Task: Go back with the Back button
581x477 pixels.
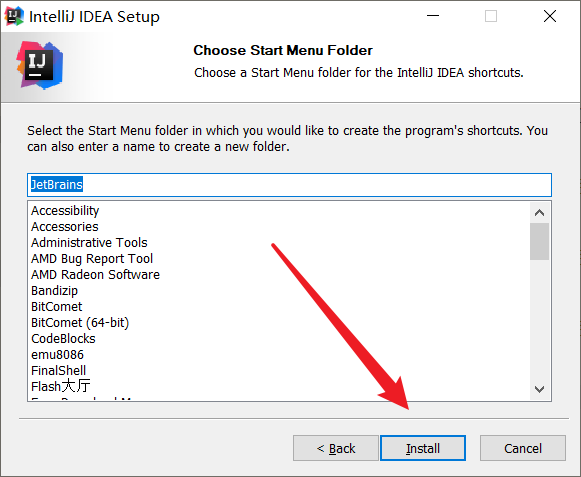Action: coord(336,448)
